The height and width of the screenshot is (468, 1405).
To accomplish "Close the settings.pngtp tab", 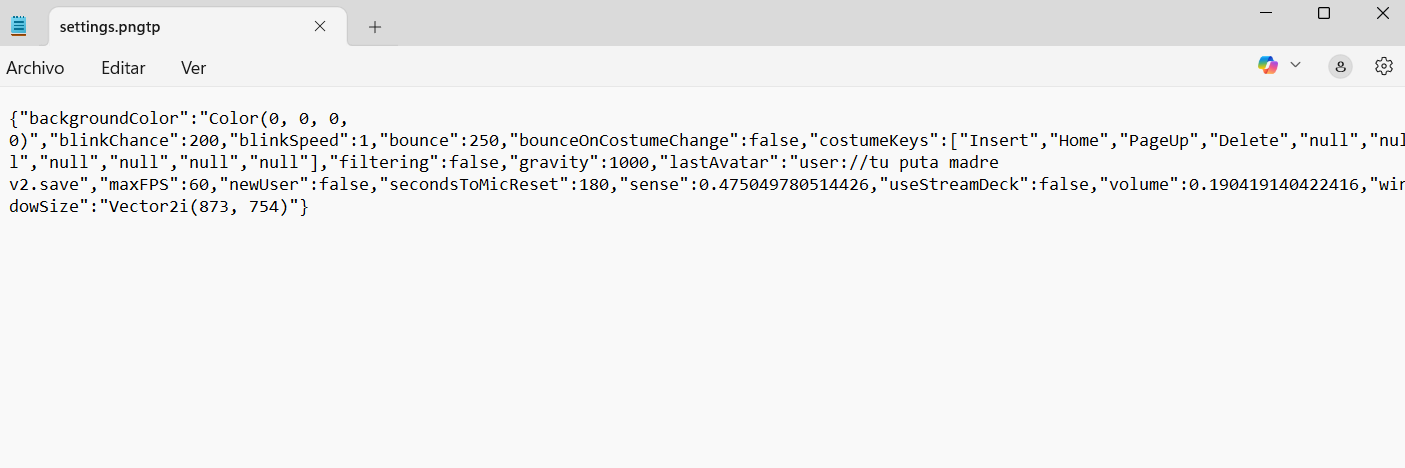I will click(x=320, y=26).
